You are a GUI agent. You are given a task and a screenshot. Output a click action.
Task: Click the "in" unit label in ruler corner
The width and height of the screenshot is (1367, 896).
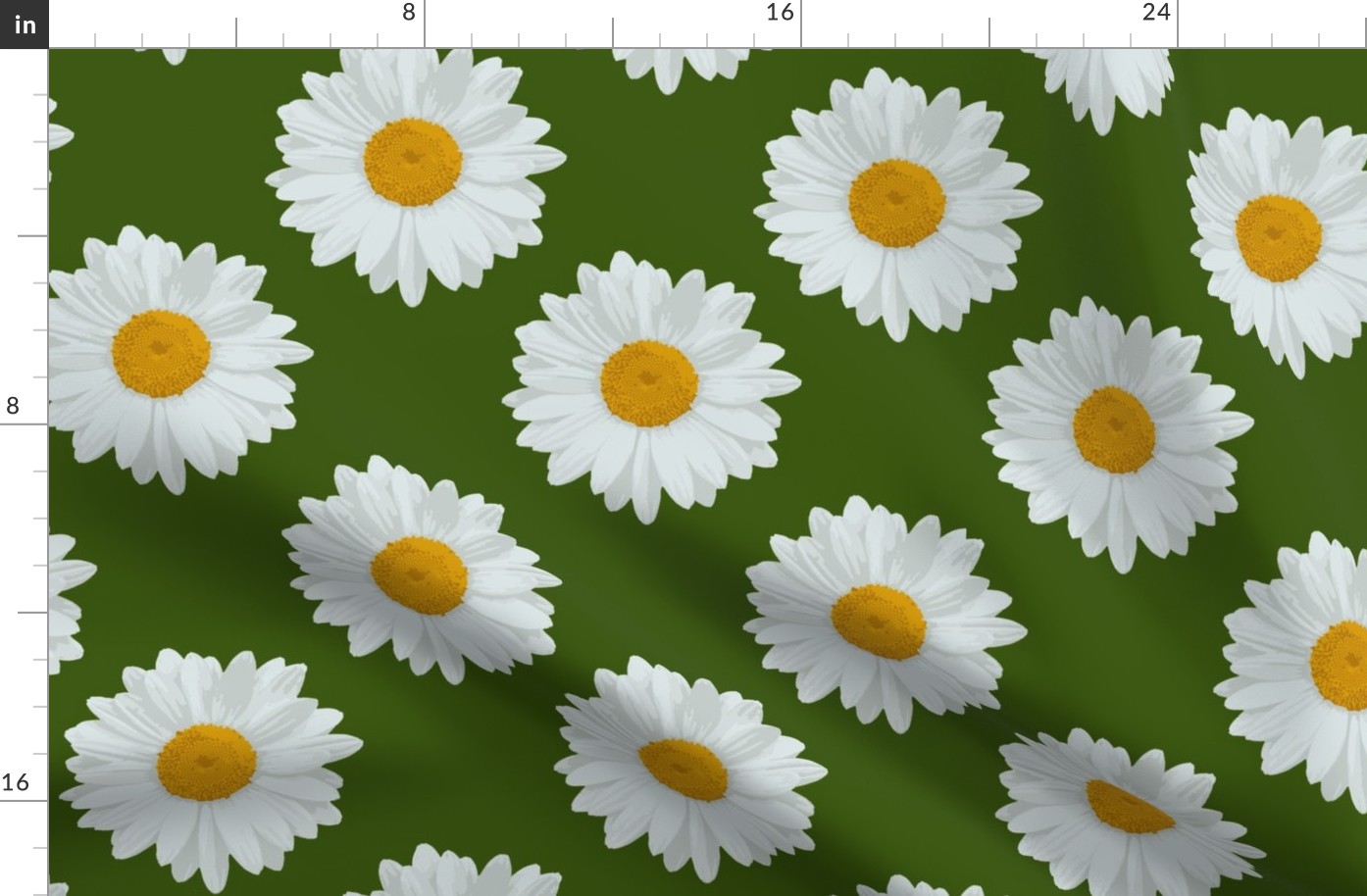coord(24,24)
